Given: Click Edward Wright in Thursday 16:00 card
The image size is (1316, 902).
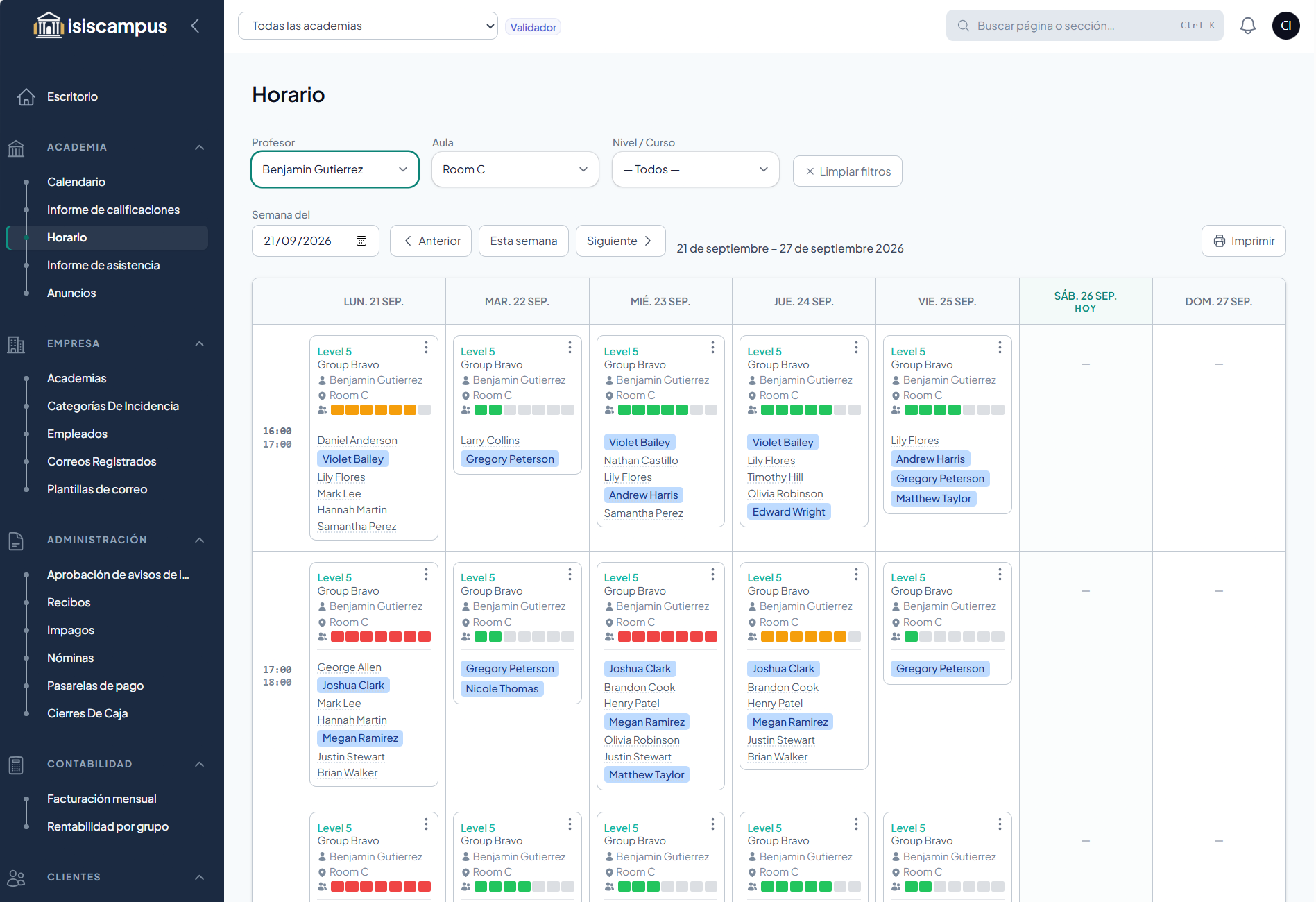Looking at the screenshot, I should click(789, 511).
